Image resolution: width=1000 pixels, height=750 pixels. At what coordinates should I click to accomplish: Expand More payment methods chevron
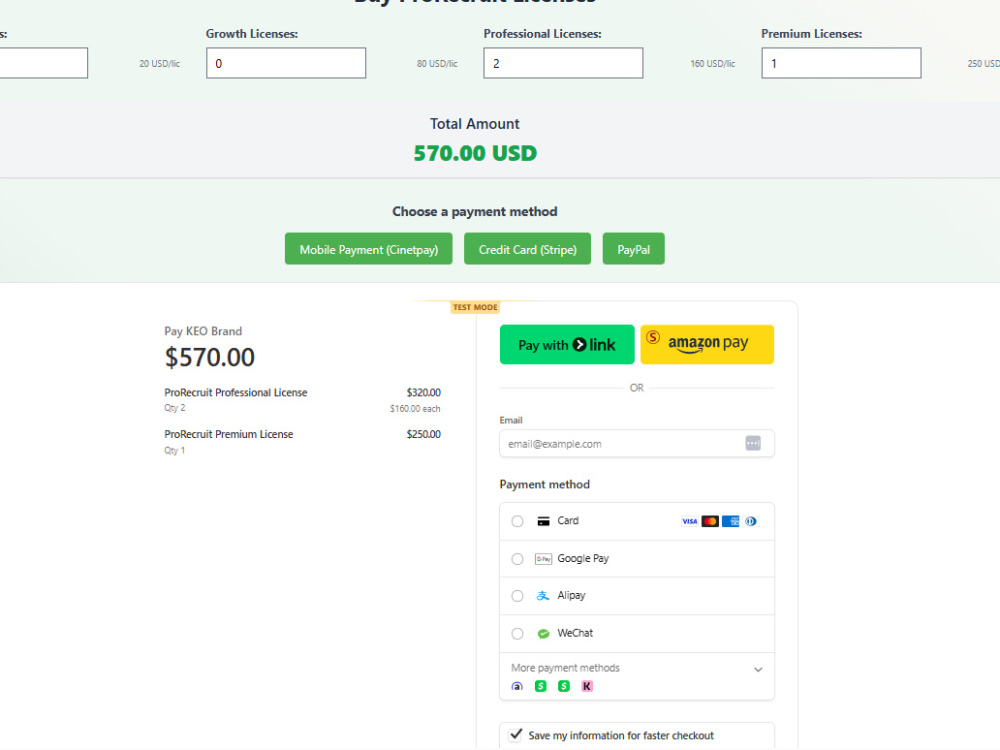pyautogui.click(x=758, y=670)
